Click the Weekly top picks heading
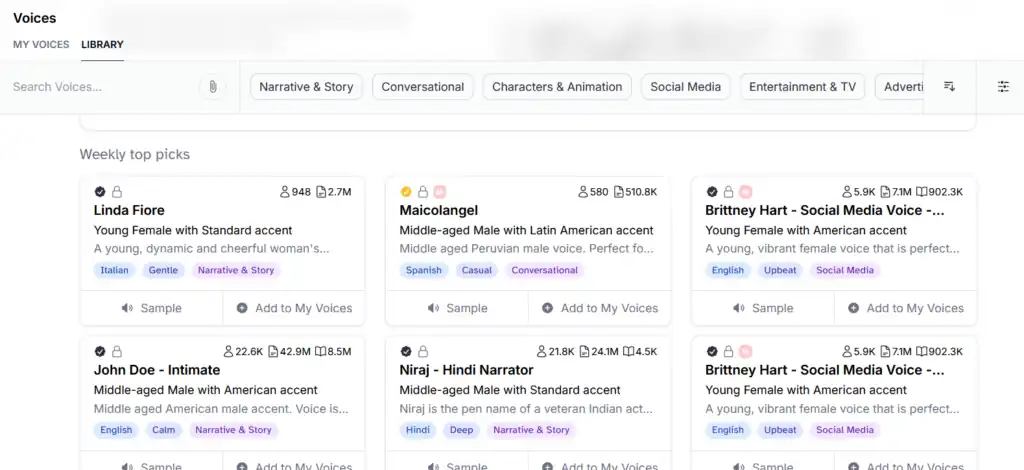The width and height of the screenshot is (1024, 470). [135, 155]
